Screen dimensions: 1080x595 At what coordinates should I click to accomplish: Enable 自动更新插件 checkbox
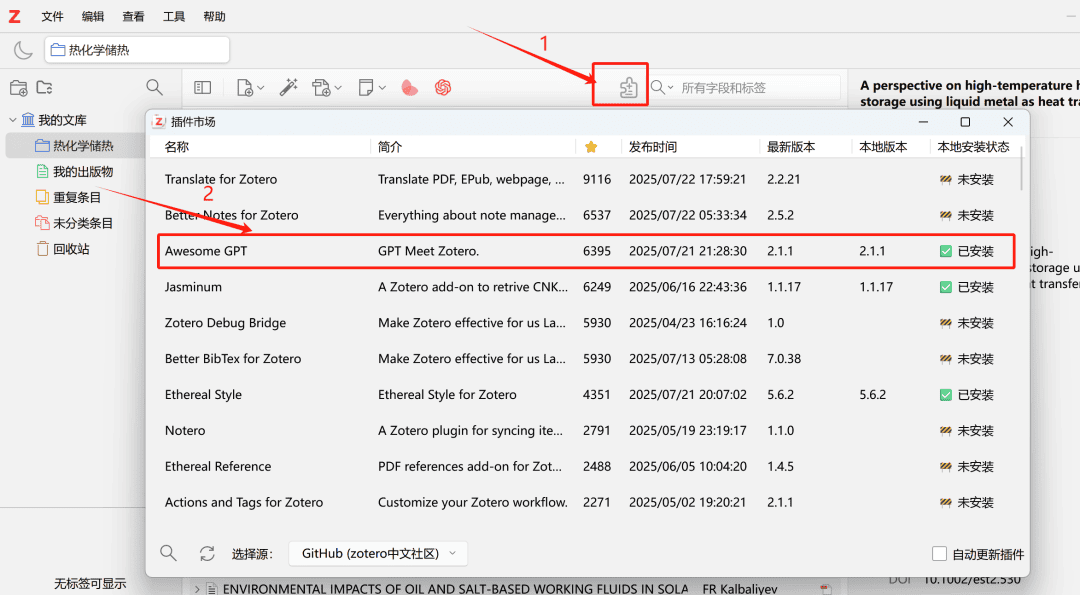[x=939, y=553]
